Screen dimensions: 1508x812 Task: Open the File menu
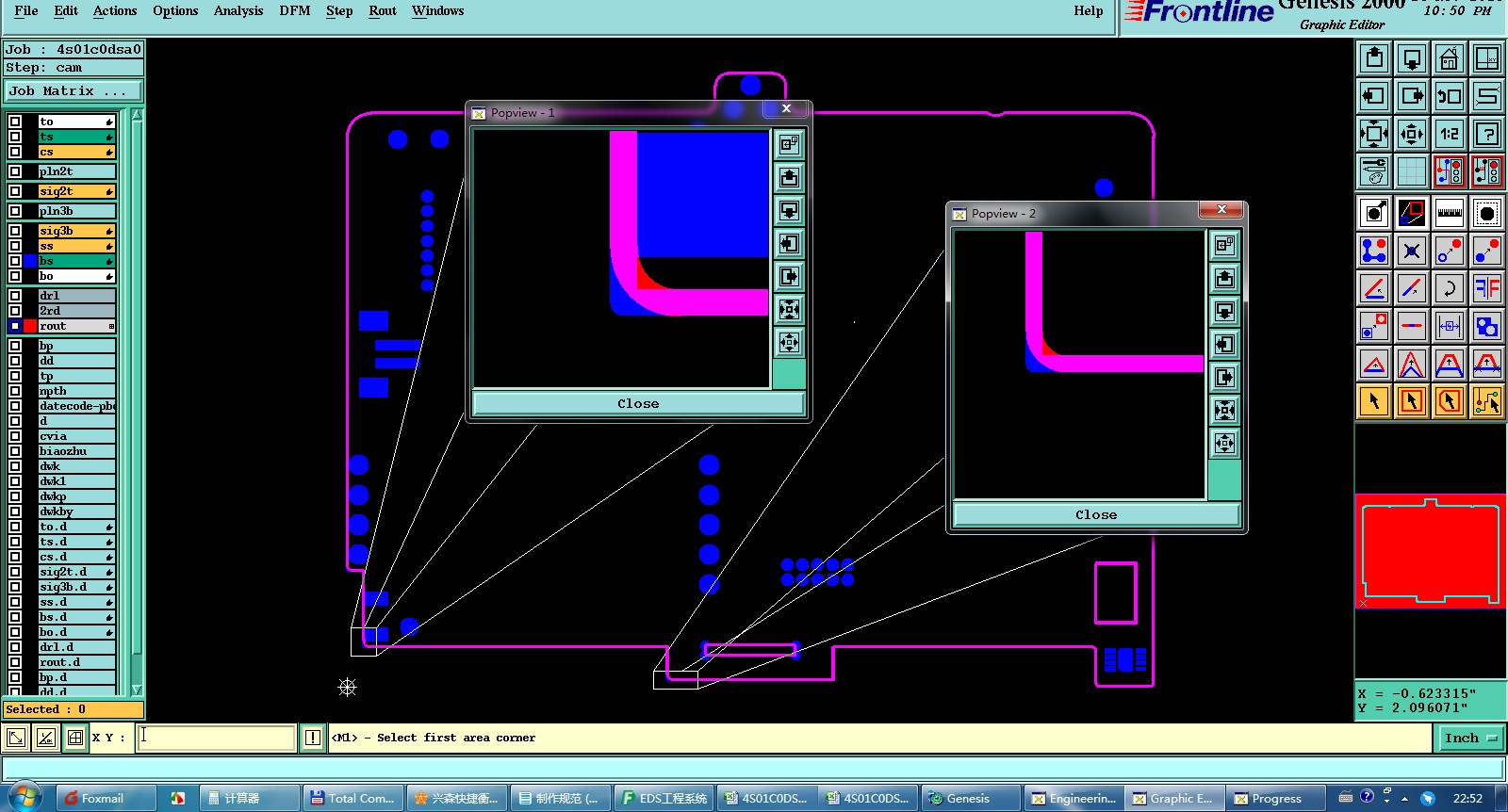26,10
